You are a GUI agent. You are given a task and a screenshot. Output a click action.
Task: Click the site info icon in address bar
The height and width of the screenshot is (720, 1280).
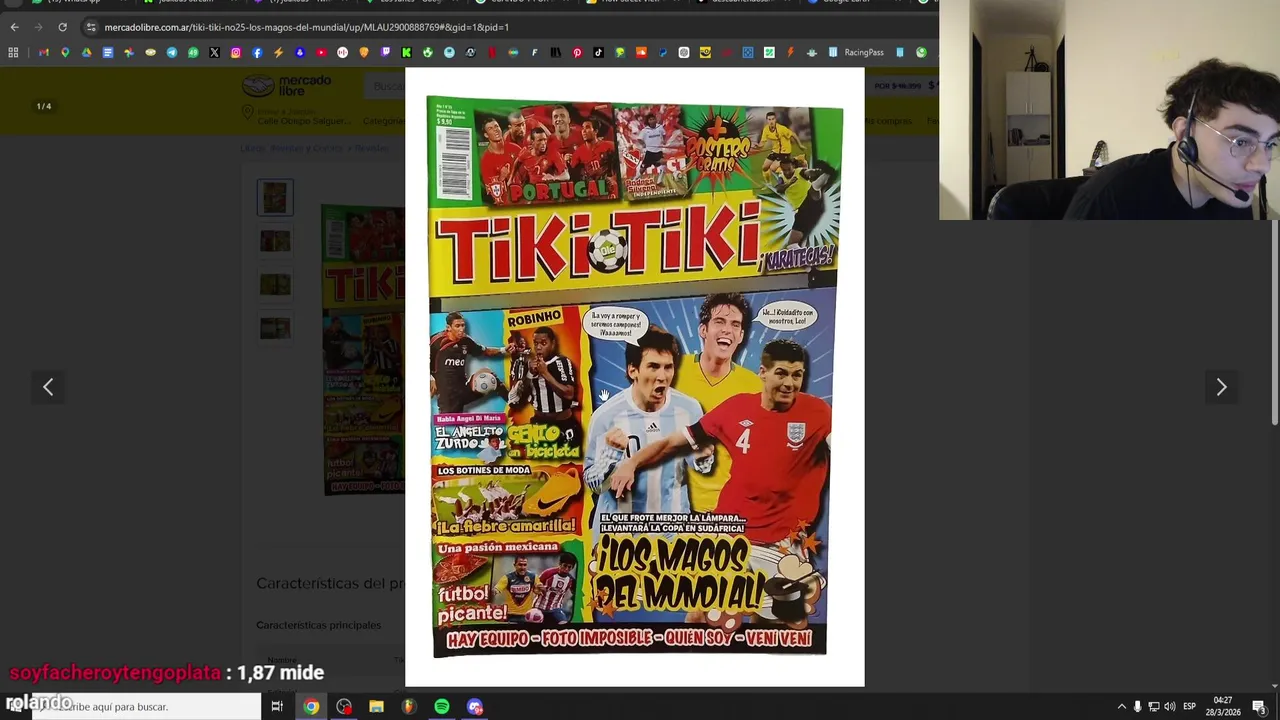pos(91,27)
